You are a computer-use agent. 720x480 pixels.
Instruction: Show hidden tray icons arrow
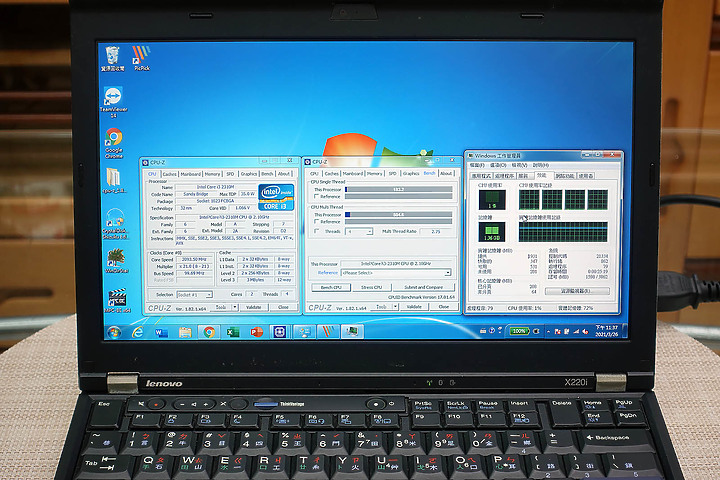(548, 331)
